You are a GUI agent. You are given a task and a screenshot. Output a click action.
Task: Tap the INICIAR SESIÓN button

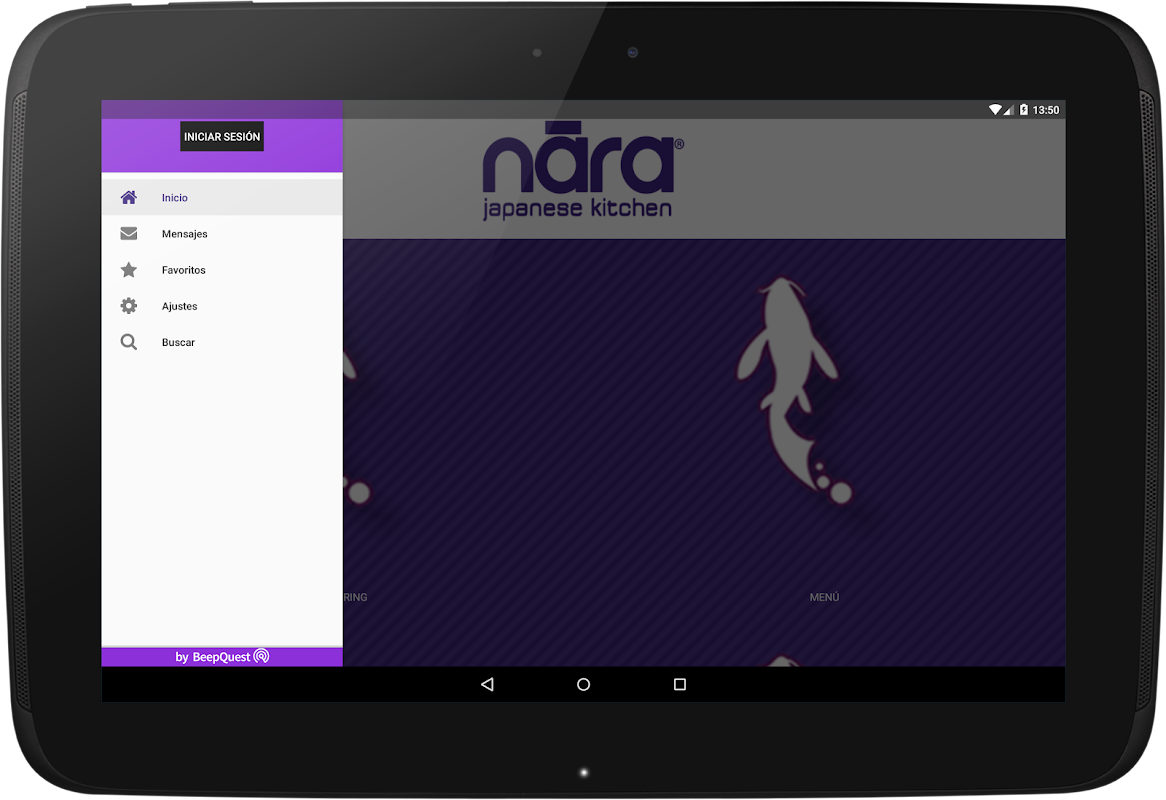[222, 137]
